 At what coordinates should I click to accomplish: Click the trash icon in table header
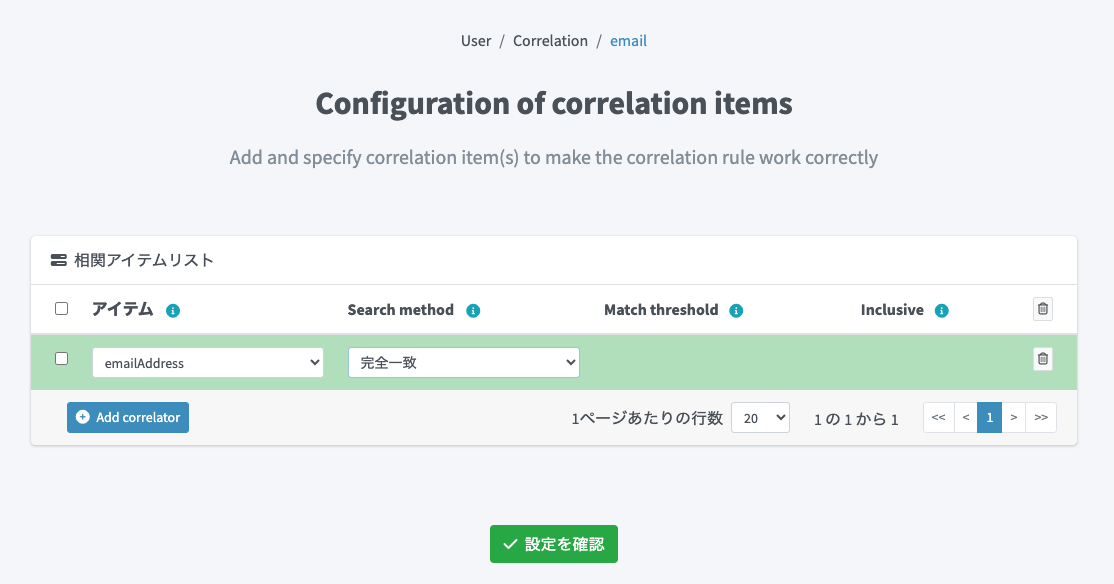[1043, 309]
